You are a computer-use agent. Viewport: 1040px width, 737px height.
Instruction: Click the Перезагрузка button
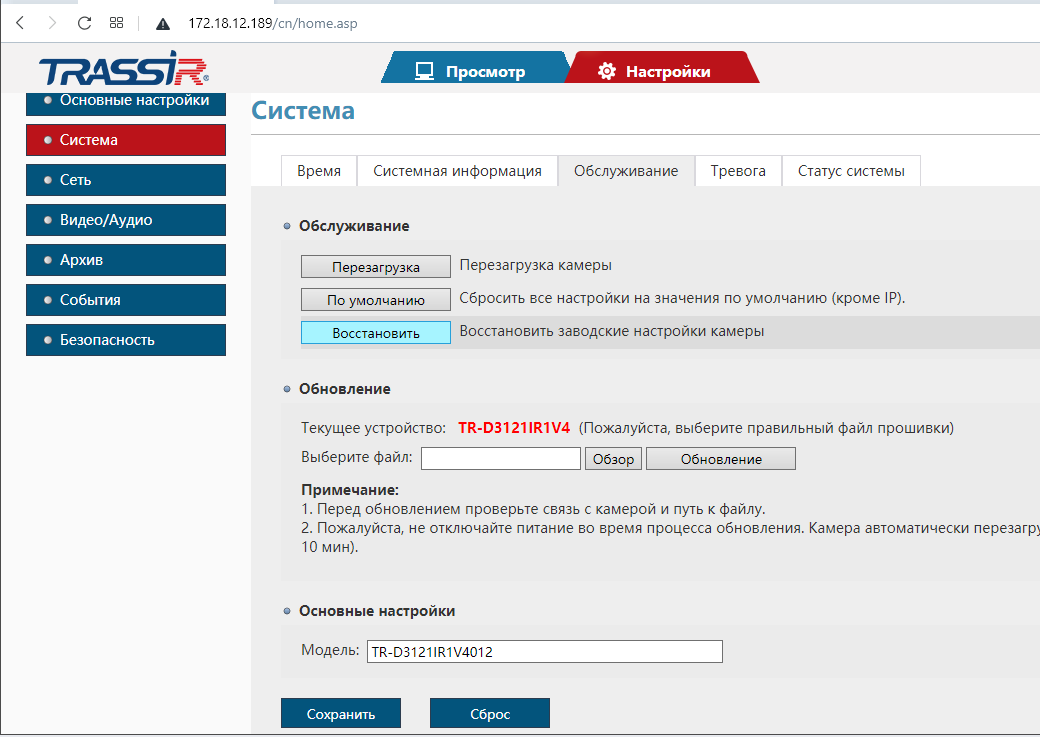pyautogui.click(x=375, y=267)
